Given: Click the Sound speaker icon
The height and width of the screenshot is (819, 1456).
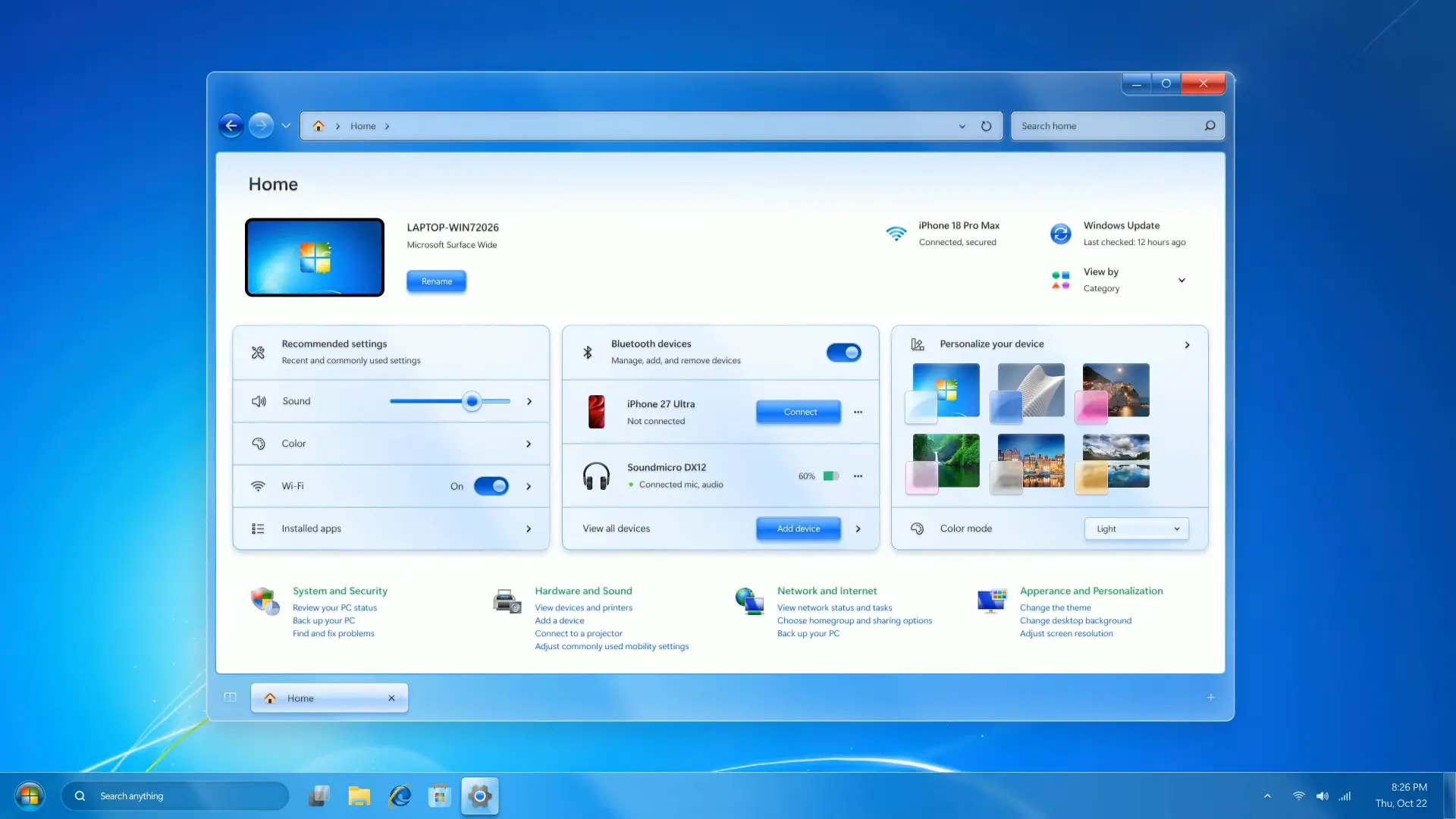Looking at the screenshot, I should [259, 401].
